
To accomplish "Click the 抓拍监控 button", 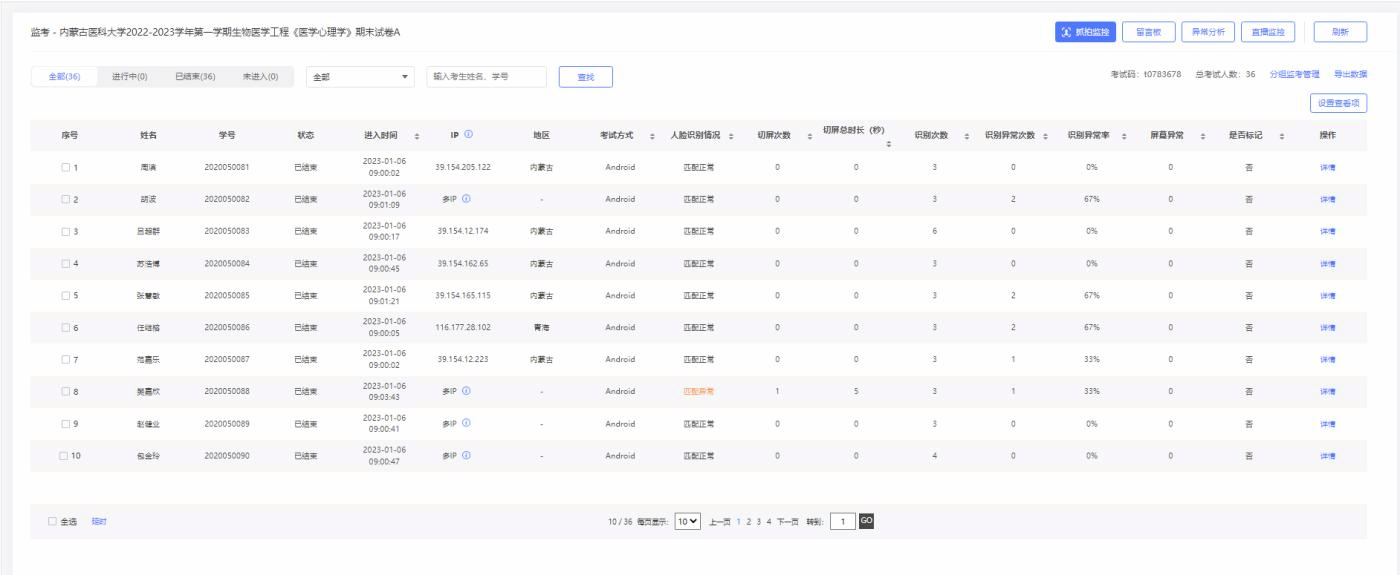I will [x=1085, y=32].
